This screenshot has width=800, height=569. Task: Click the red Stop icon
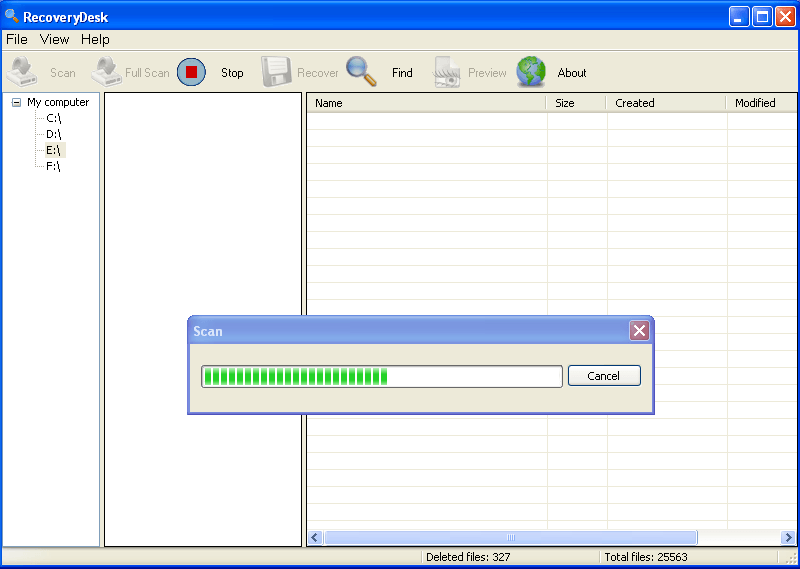pyautogui.click(x=191, y=72)
